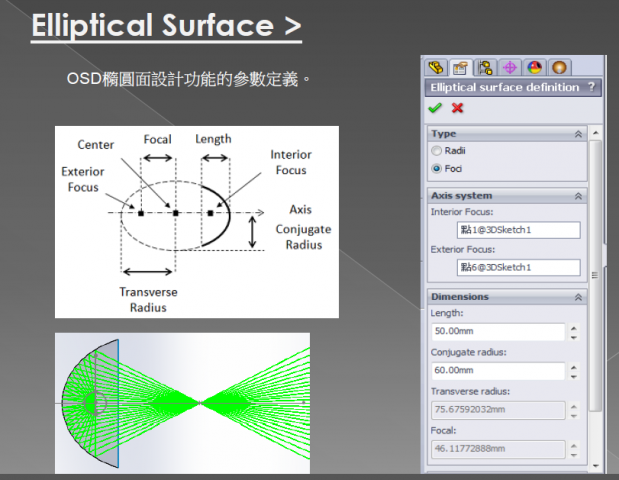Open the DisplayManager color sphere tab

point(534,68)
